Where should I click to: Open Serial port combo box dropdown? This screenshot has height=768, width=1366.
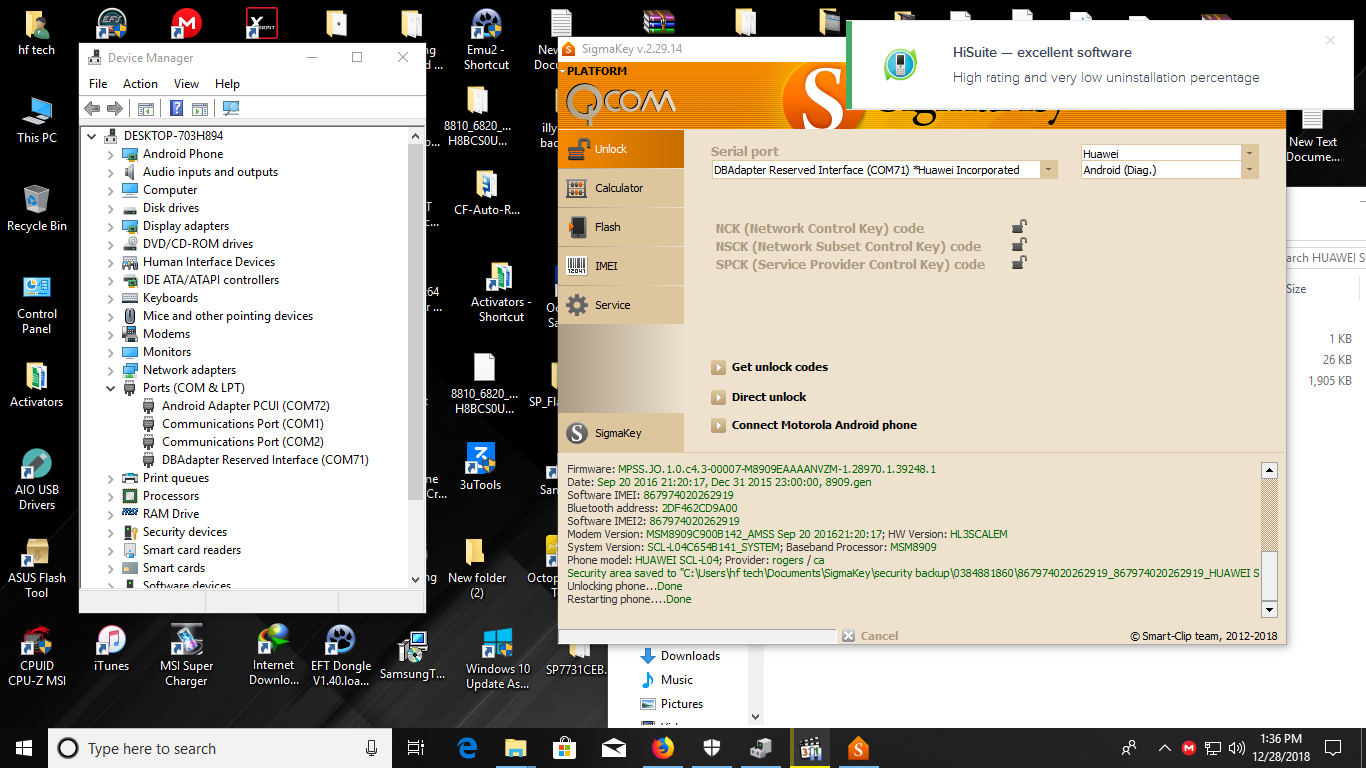[x=1049, y=170]
